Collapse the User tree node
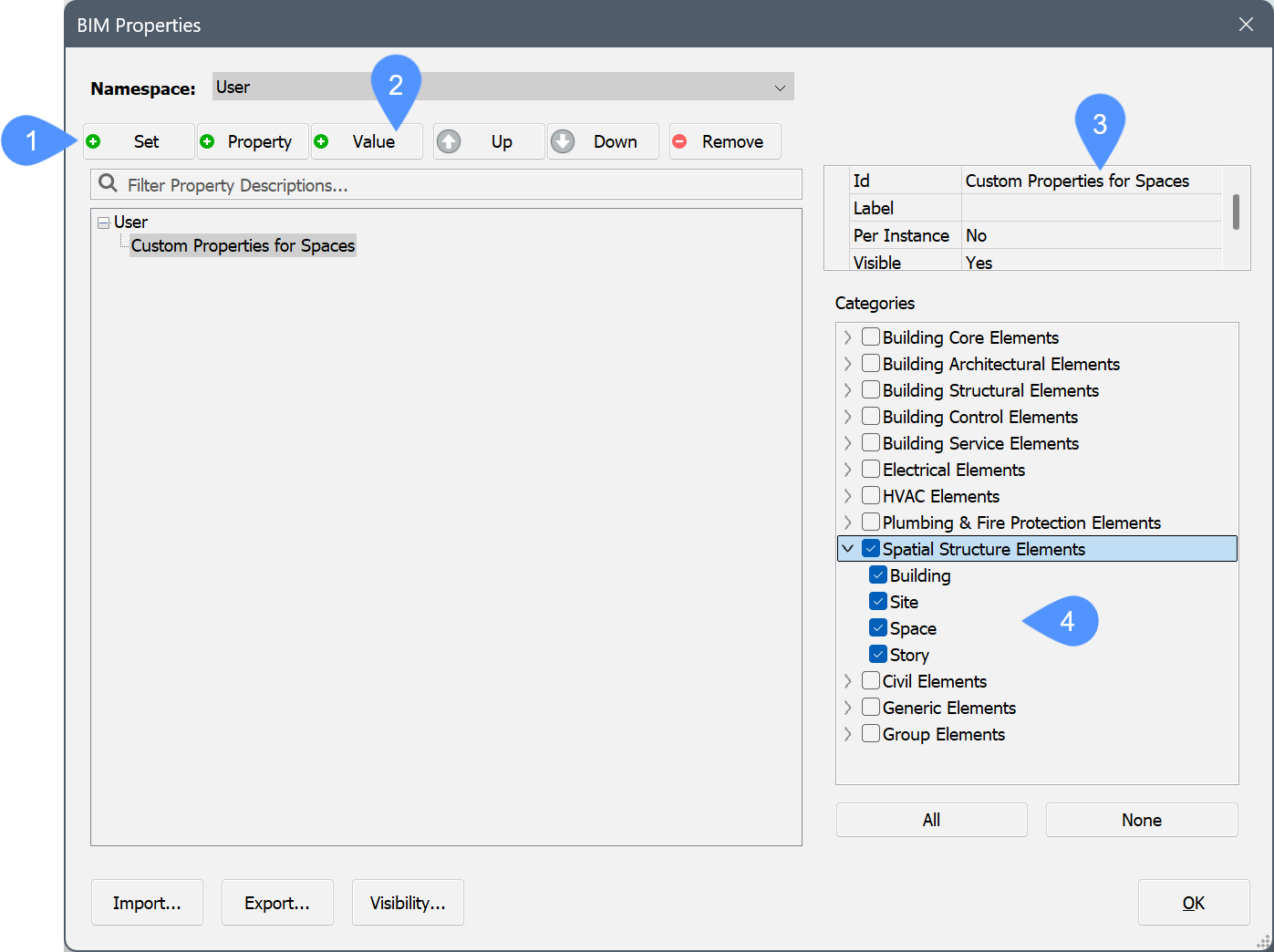 pyautogui.click(x=104, y=222)
